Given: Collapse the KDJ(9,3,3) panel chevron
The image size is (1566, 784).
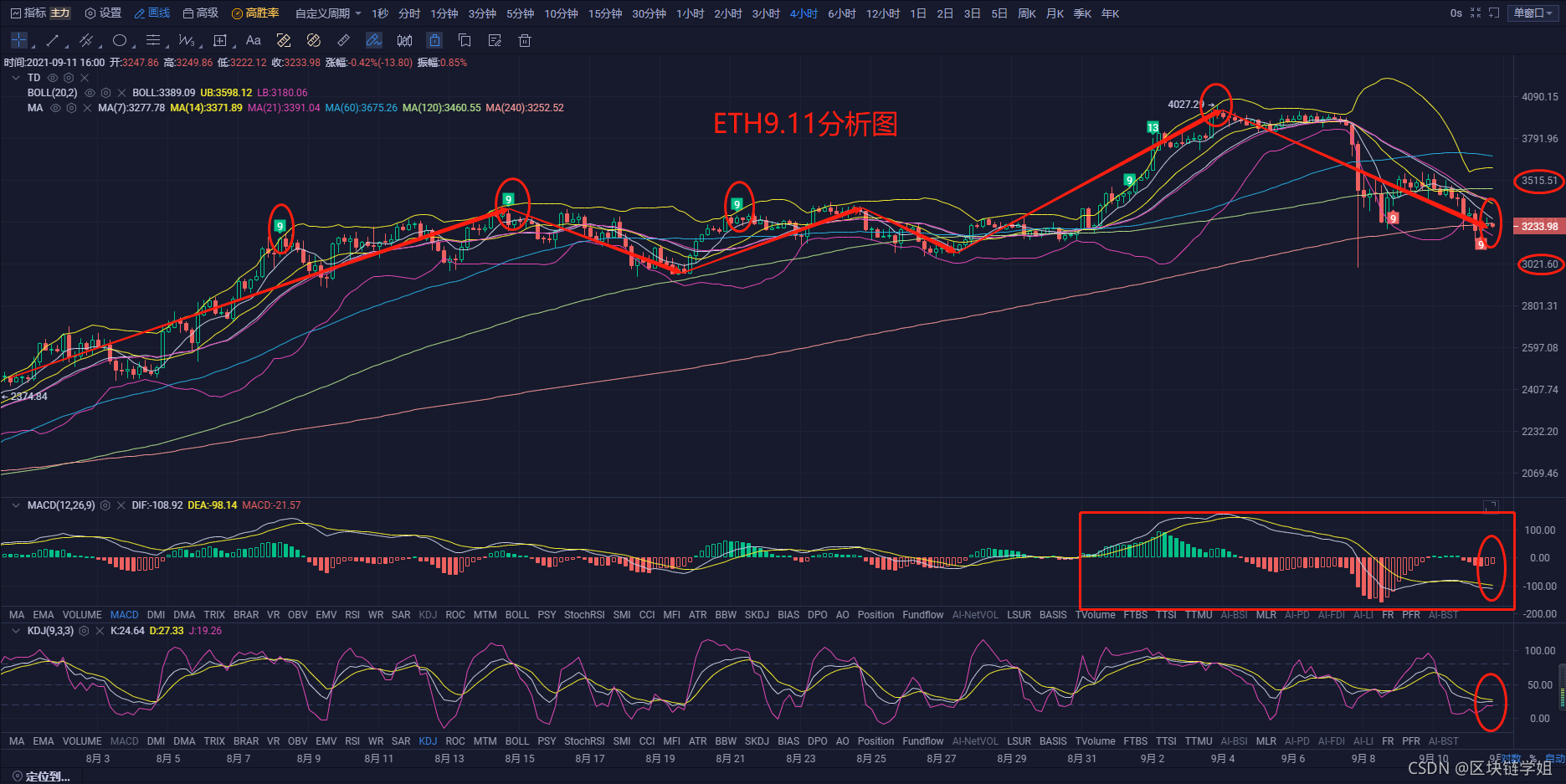Looking at the screenshot, I should 16,631.
